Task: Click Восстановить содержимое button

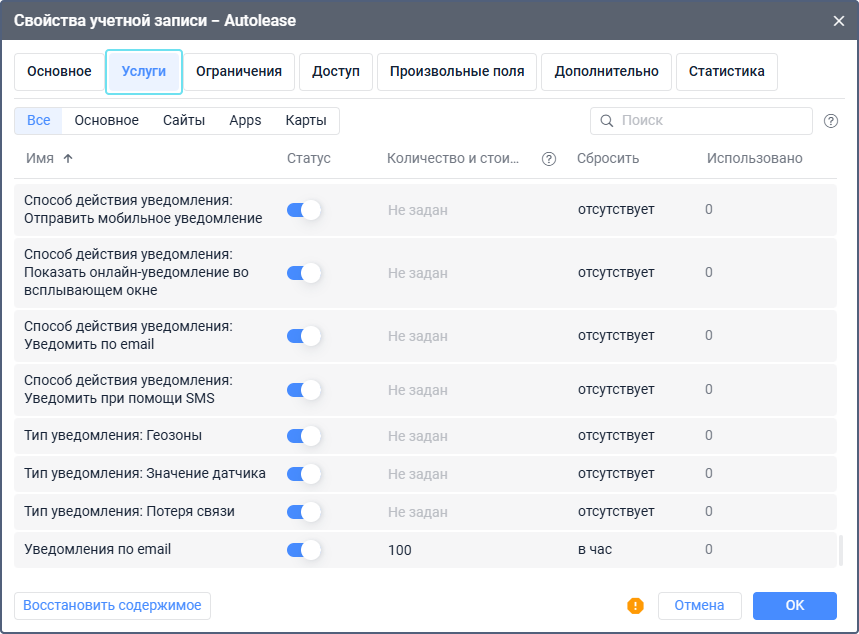Action: pyautogui.click(x=112, y=605)
